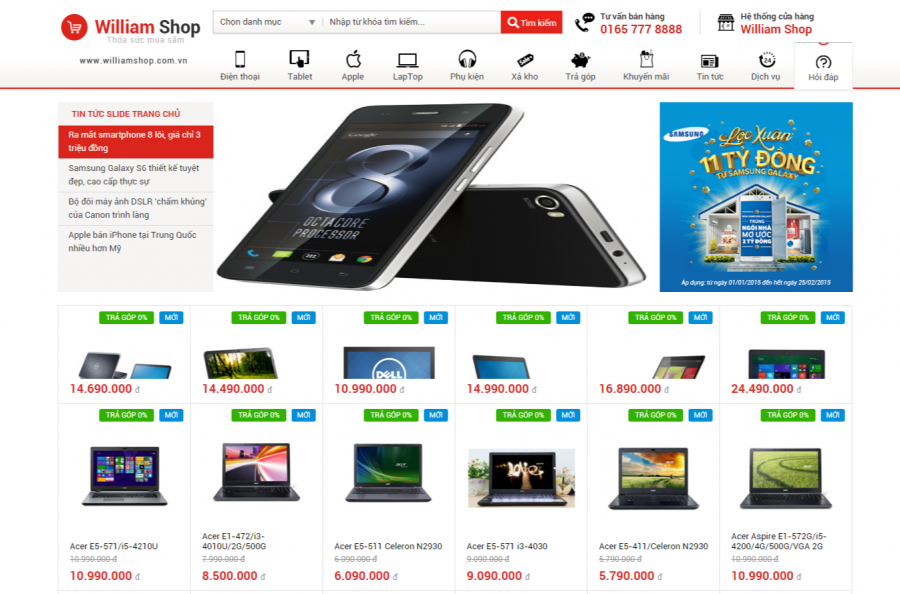Select the Xả kho sale tag icon
This screenshot has width=900, height=594.
pyautogui.click(x=525, y=60)
